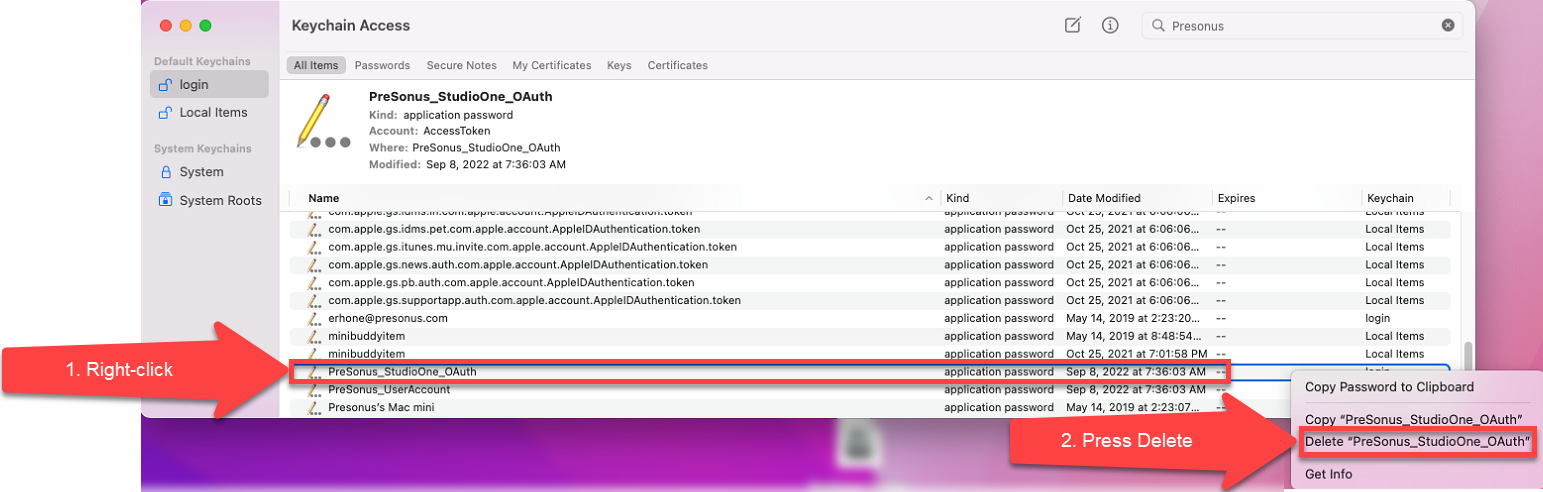Screen dimensions: 1543x492
Task: Click application password cell of Presonus's Mac mini
Action: pos(999,407)
